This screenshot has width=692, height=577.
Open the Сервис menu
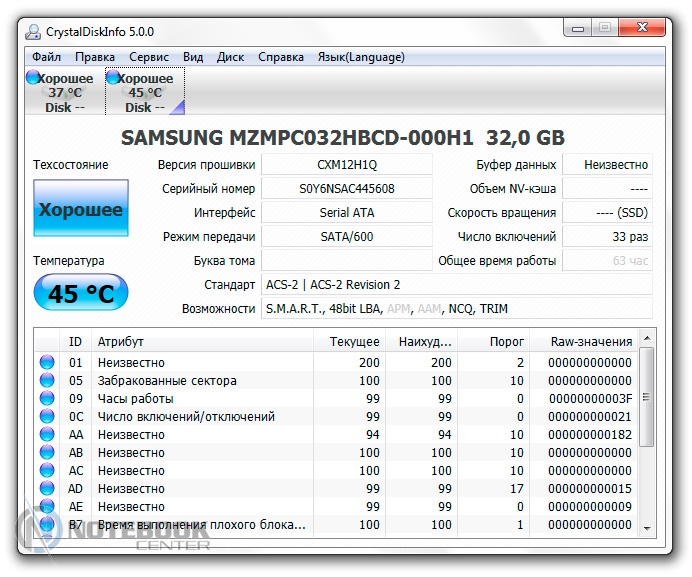[x=149, y=57]
